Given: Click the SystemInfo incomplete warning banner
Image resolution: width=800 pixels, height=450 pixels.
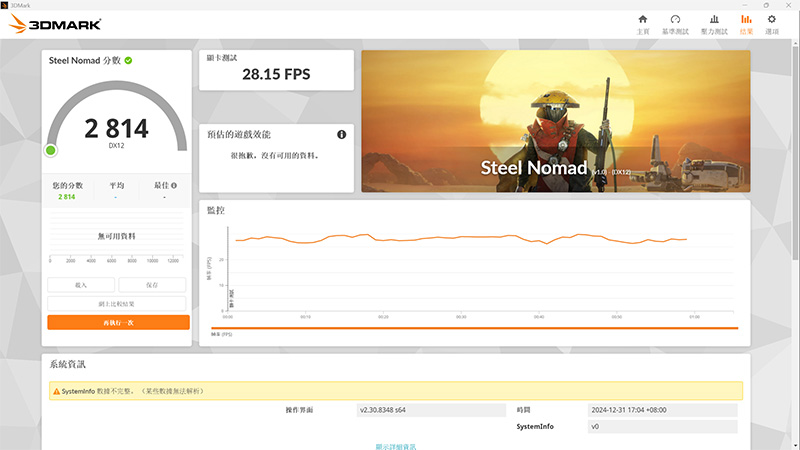Looking at the screenshot, I should click(x=396, y=391).
